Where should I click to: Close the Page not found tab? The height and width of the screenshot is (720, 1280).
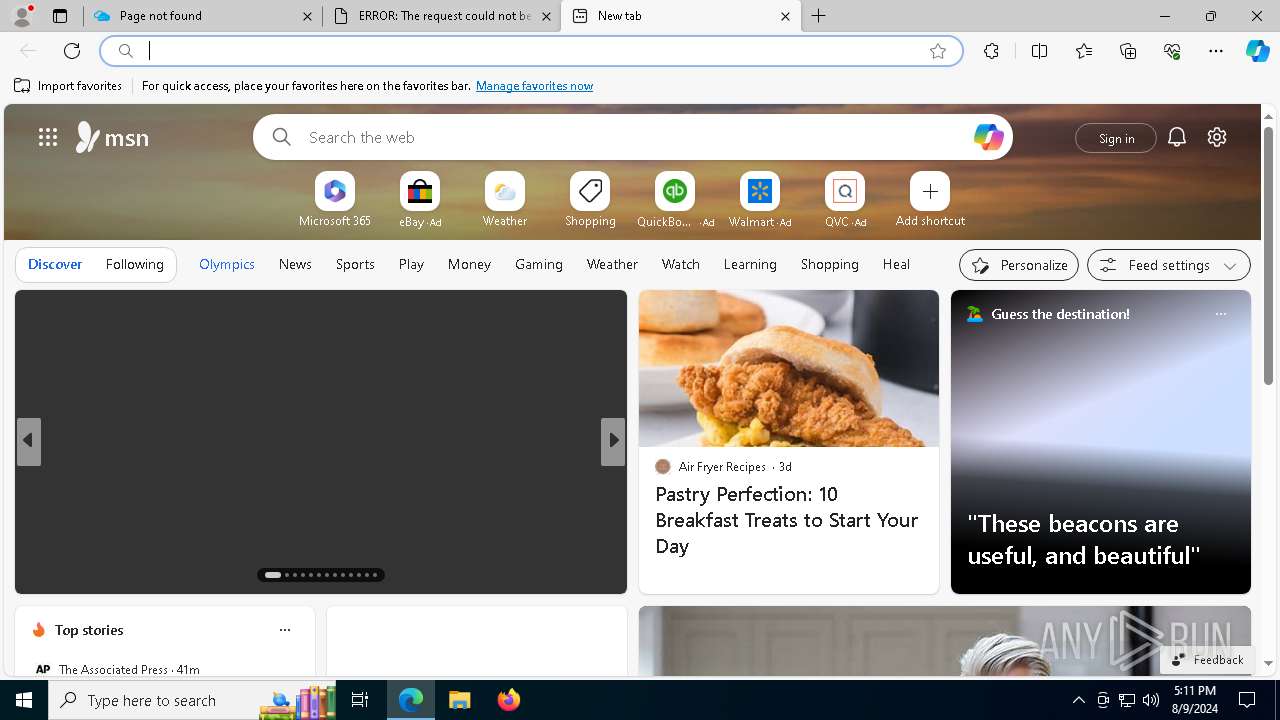pyautogui.click(x=307, y=16)
